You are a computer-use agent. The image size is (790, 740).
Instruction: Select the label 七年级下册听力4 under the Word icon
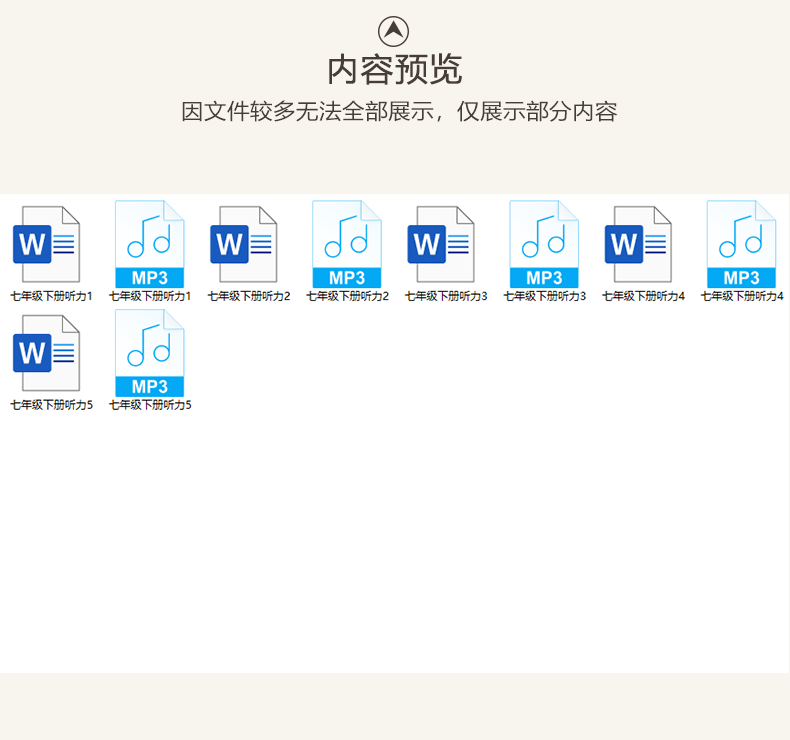[644, 296]
